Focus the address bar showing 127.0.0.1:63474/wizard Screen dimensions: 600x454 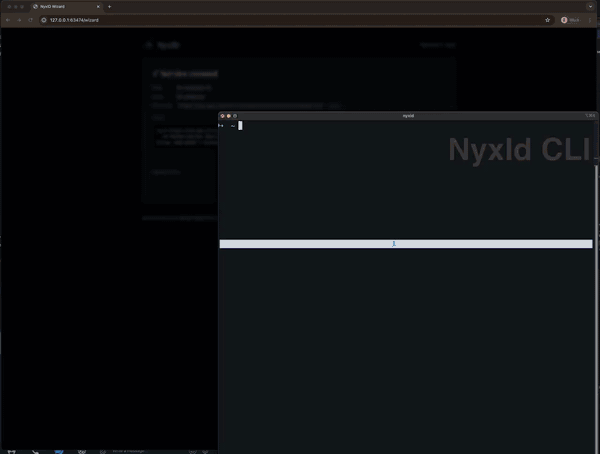(295, 20)
